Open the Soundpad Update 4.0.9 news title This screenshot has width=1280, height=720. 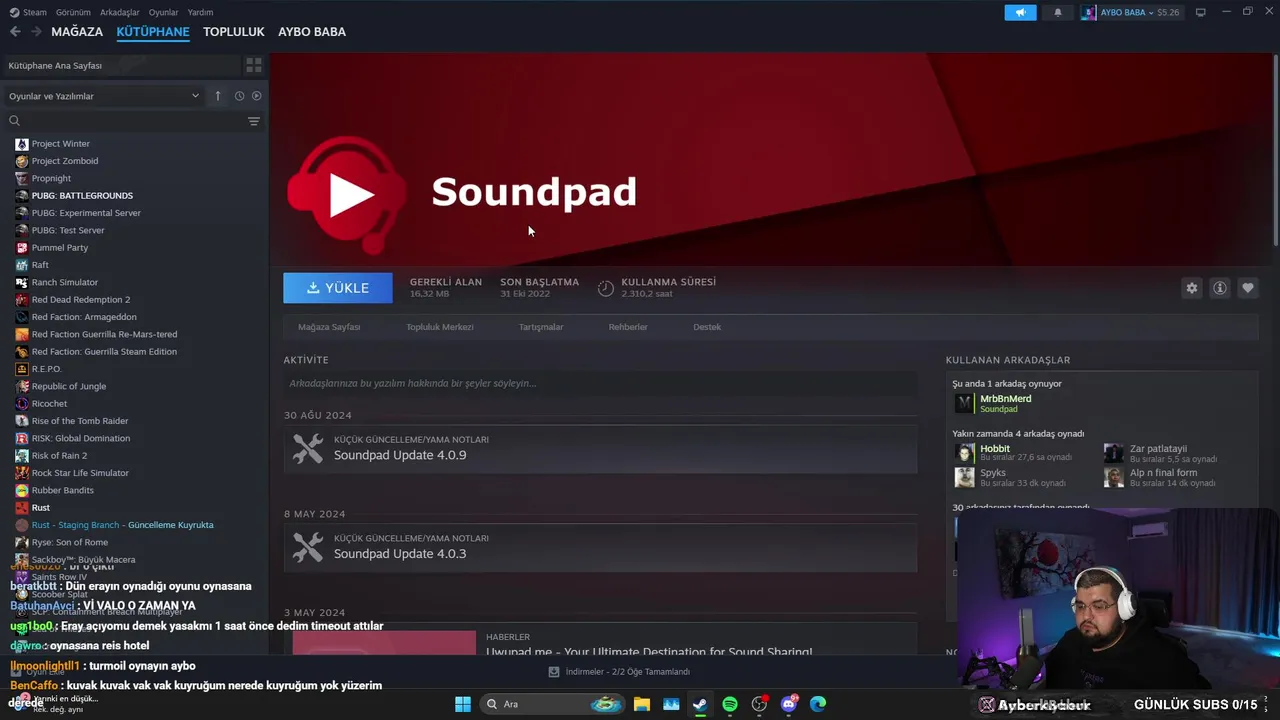[x=400, y=455]
